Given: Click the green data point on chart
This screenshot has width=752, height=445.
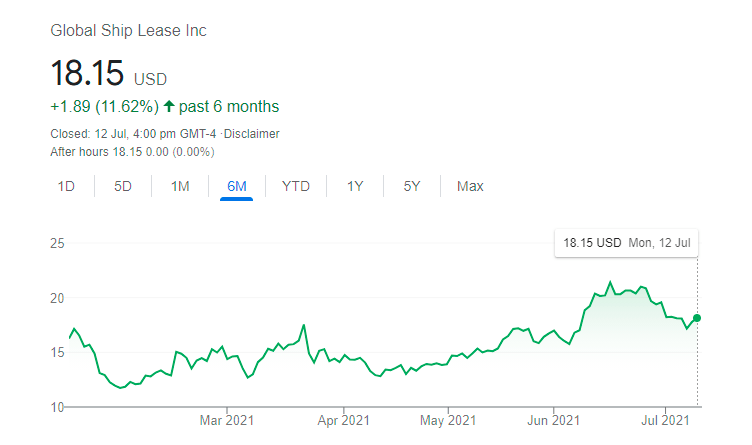Looking at the screenshot, I should (697, 318).
